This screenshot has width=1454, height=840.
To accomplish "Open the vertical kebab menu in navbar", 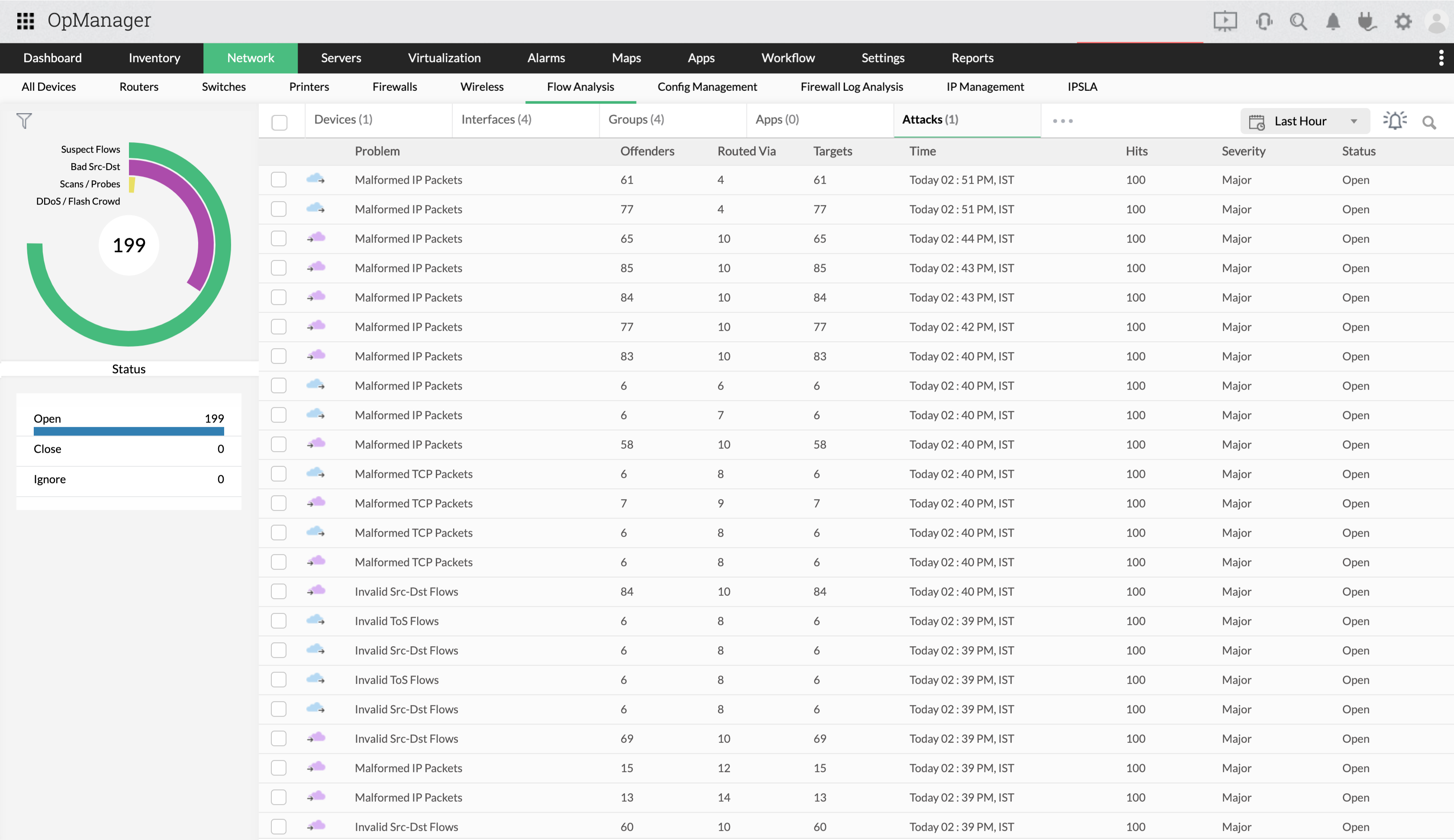I will pos(1441,58).
